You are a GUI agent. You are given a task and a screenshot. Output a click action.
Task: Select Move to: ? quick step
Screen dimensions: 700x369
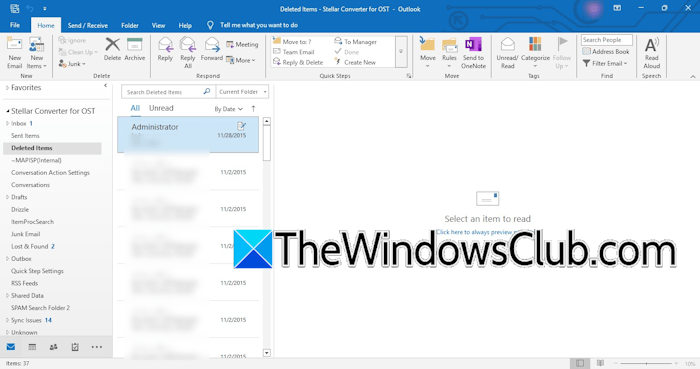click(x=292, y=41)
